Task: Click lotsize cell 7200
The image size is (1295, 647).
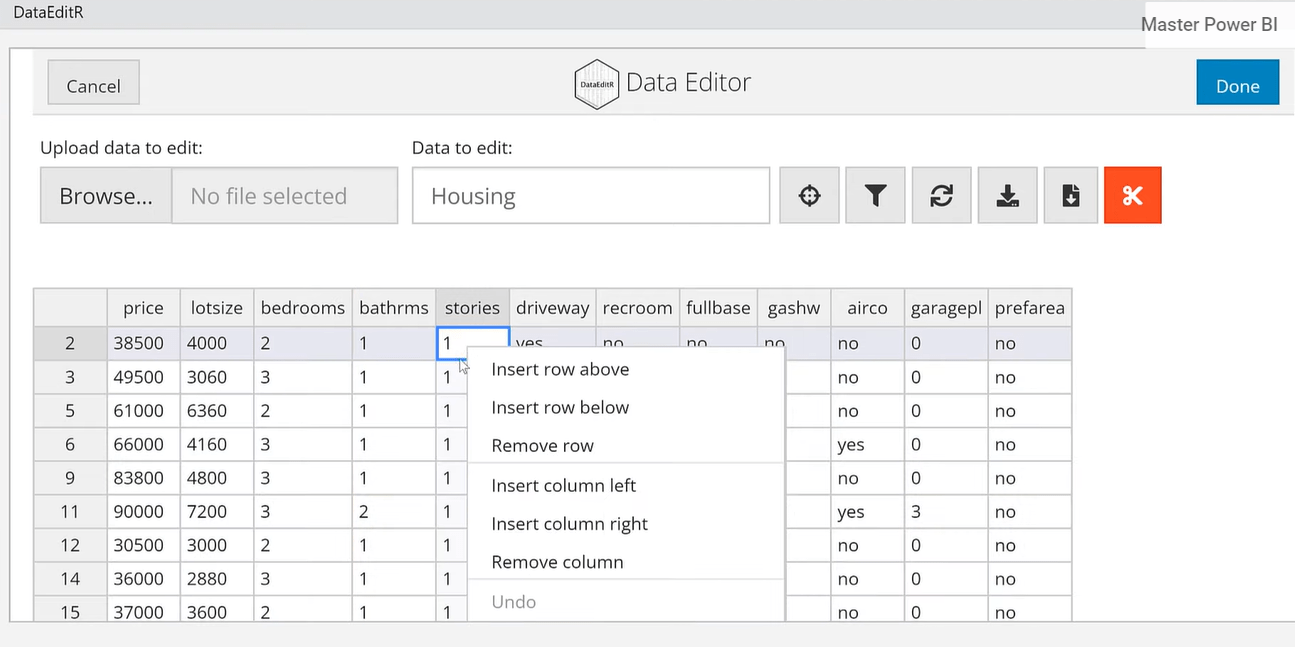Action: click(x=217, y=511)
